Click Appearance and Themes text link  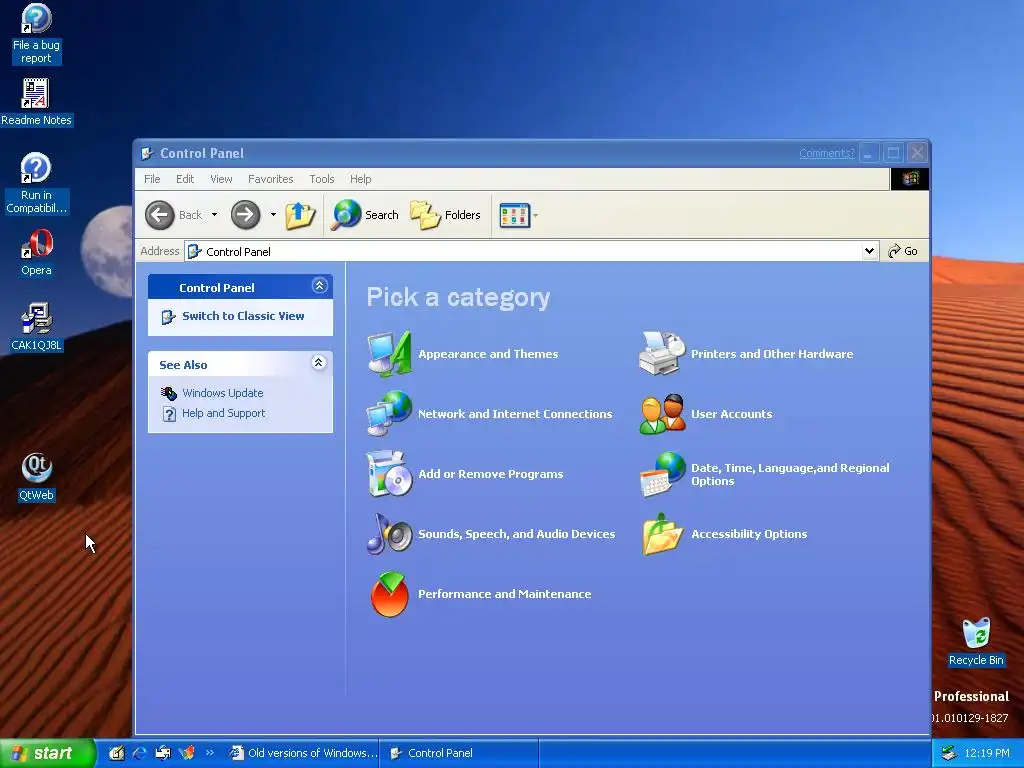tap(488, 354)
